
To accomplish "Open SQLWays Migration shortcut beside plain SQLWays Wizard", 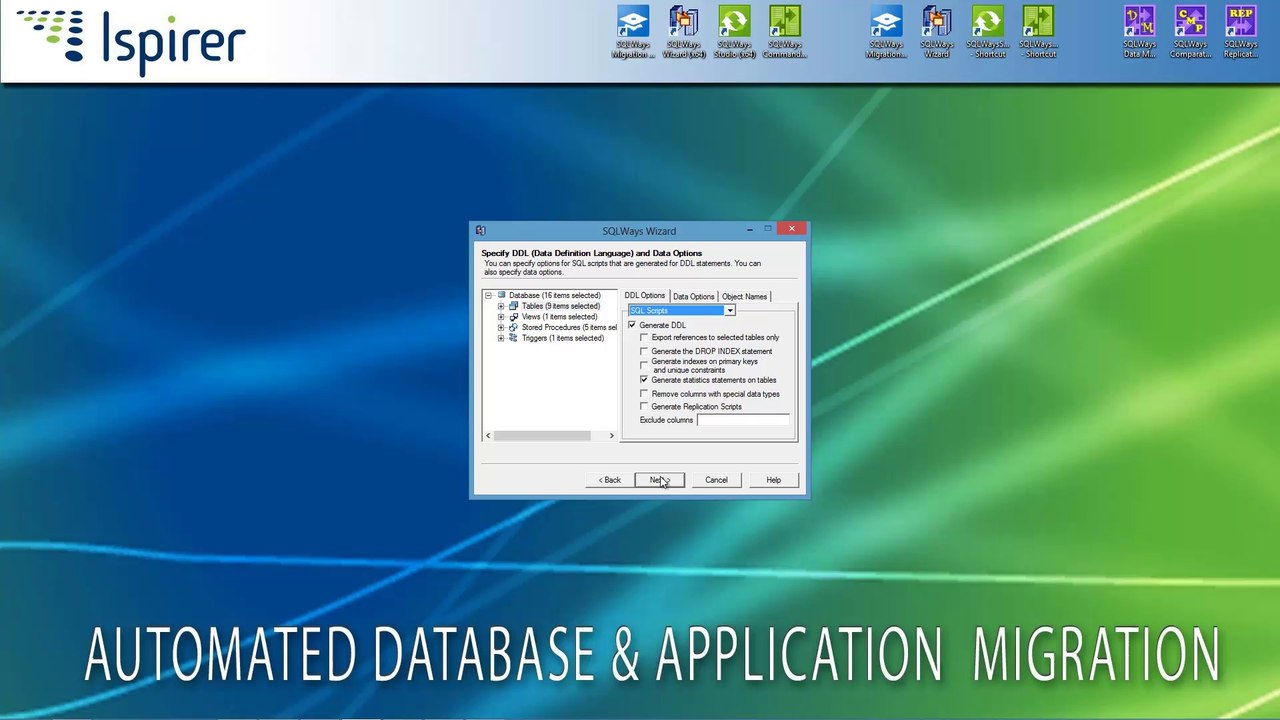I will click(x=886, y=32).
